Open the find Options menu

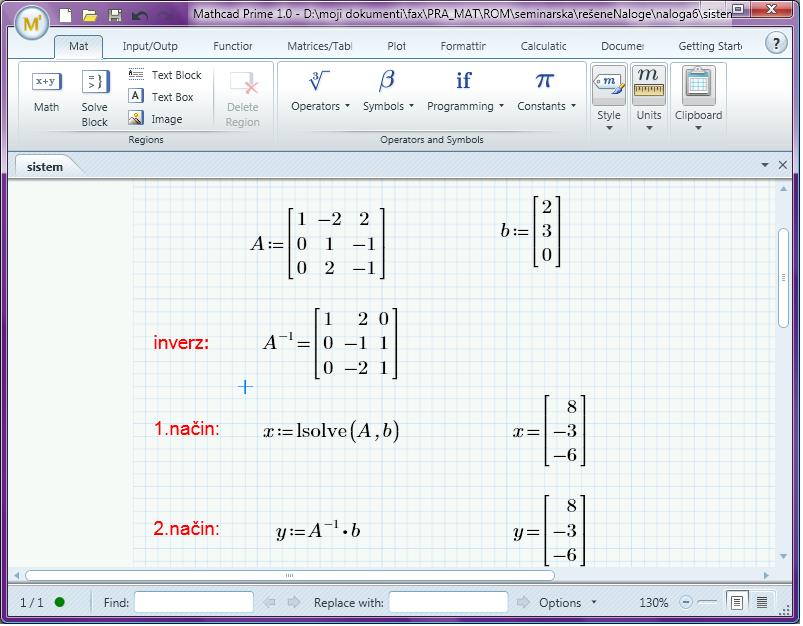point(565,602)
